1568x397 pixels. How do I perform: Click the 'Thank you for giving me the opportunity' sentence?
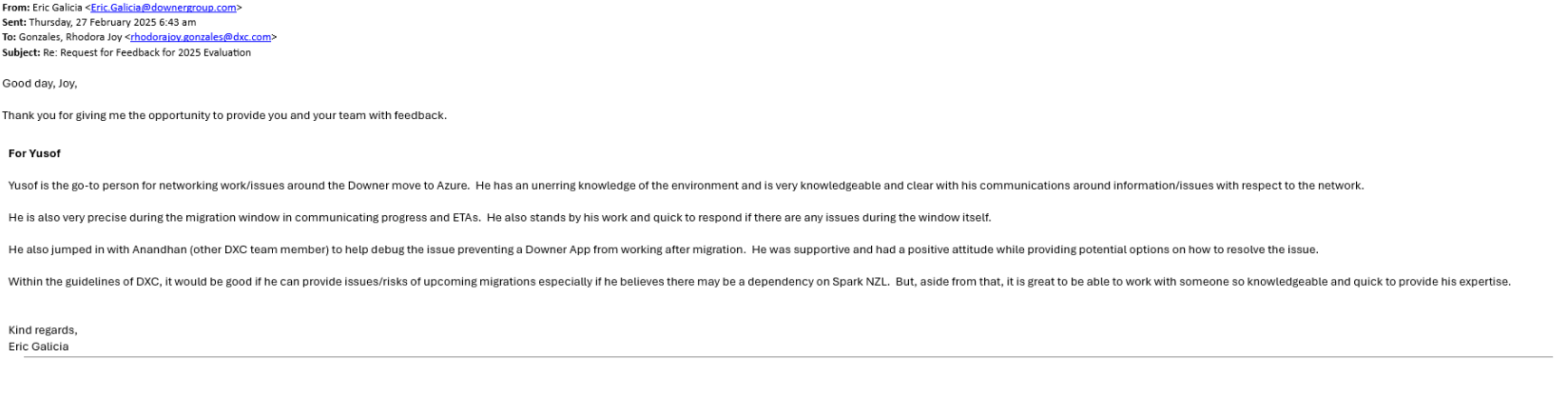point(224,115)
